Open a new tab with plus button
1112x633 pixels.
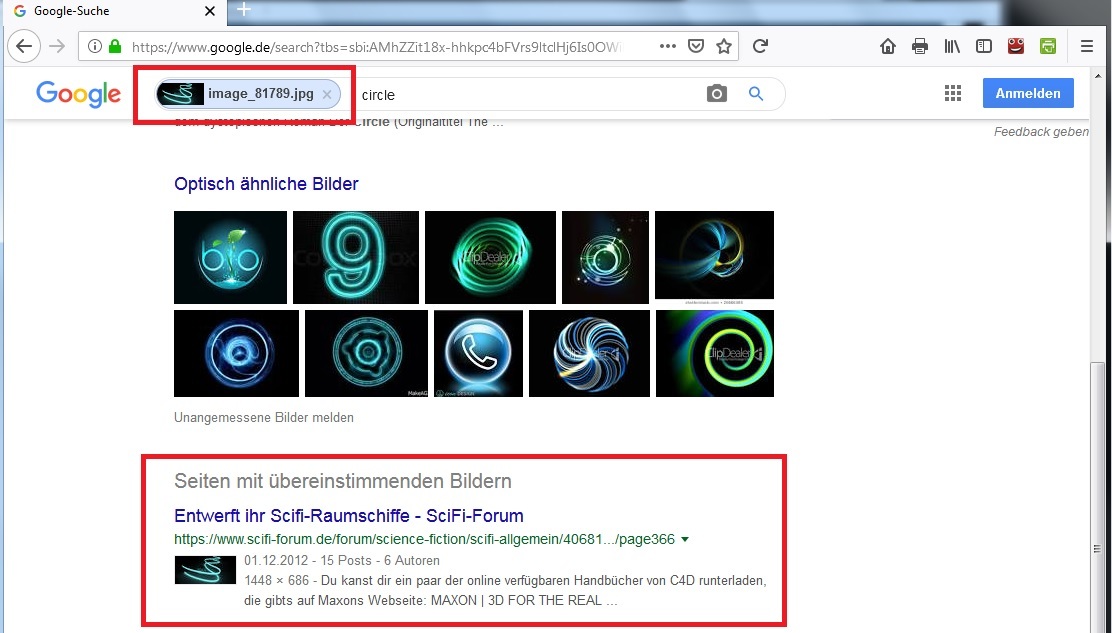(243, 10)
